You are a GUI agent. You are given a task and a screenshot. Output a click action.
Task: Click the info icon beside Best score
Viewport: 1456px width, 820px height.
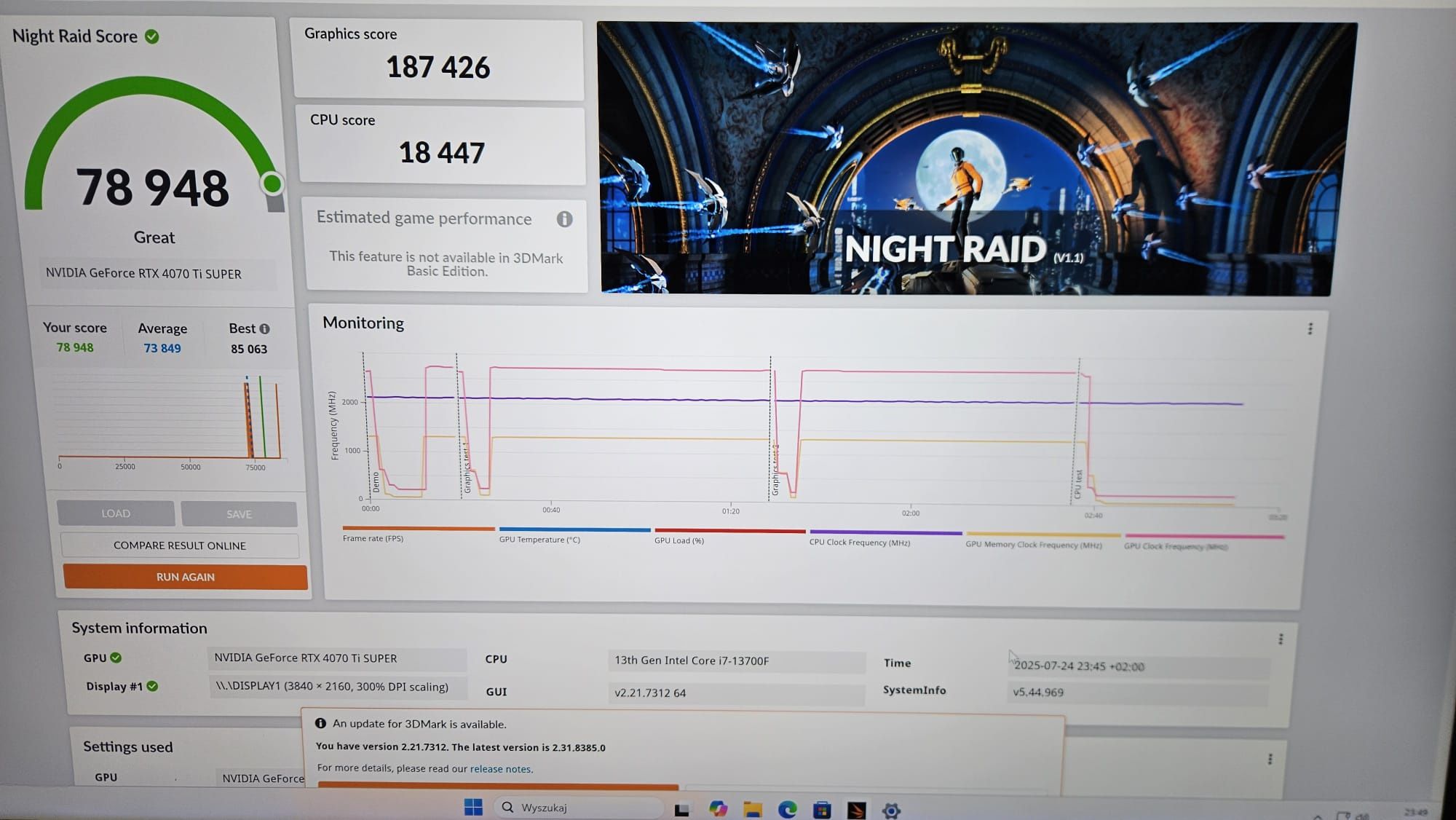264,329
